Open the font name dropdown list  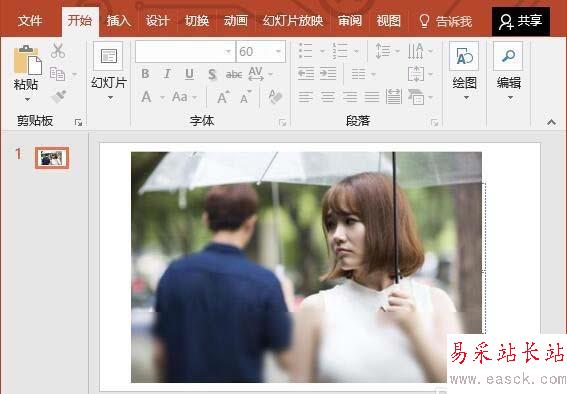228,52
